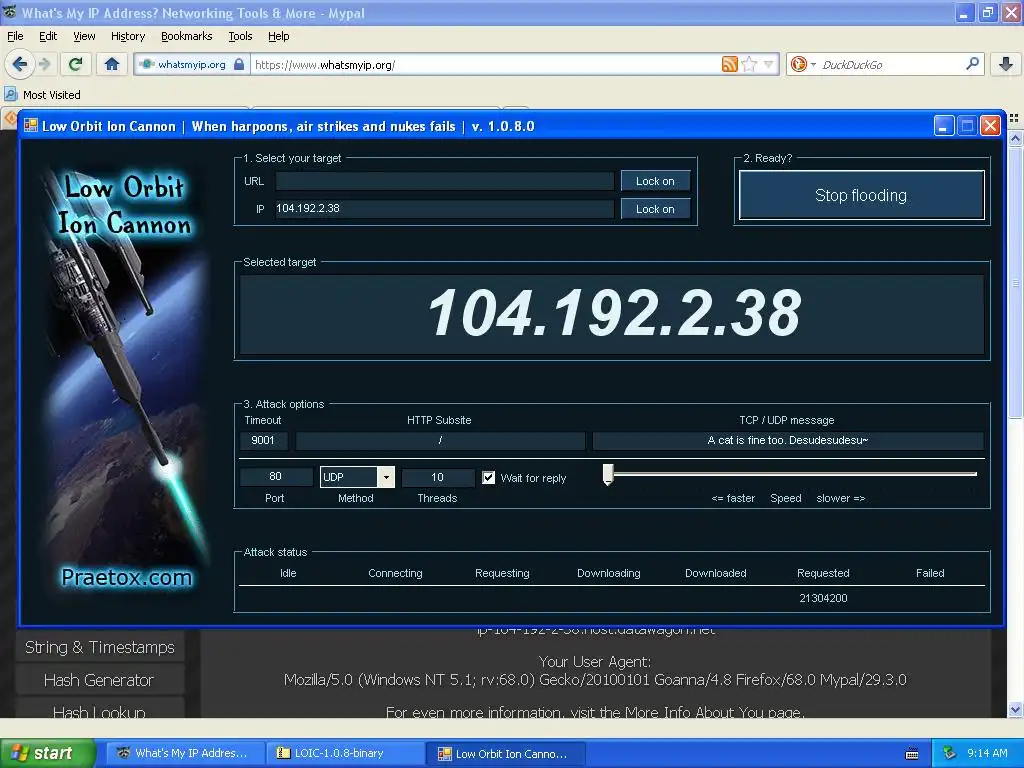
Task: Click the Timeout field showing 9001
Action: (263, 440)
